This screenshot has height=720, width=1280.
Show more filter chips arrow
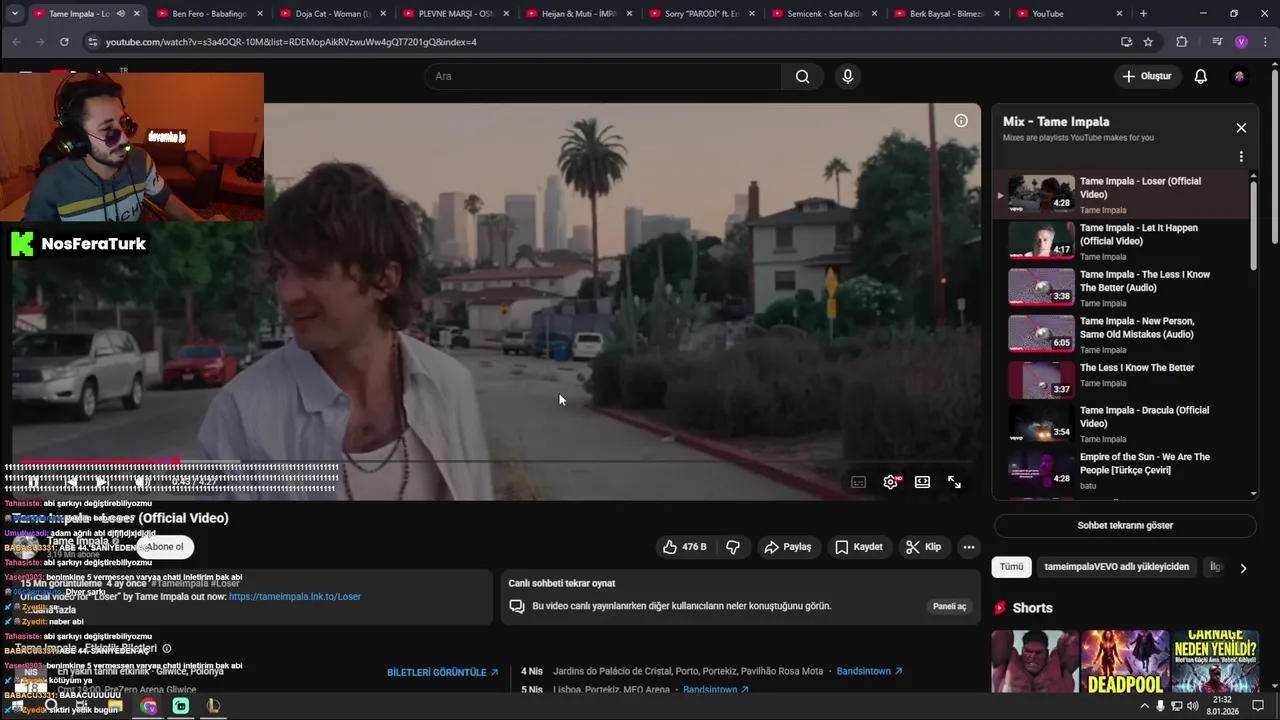pos(1243,568)
